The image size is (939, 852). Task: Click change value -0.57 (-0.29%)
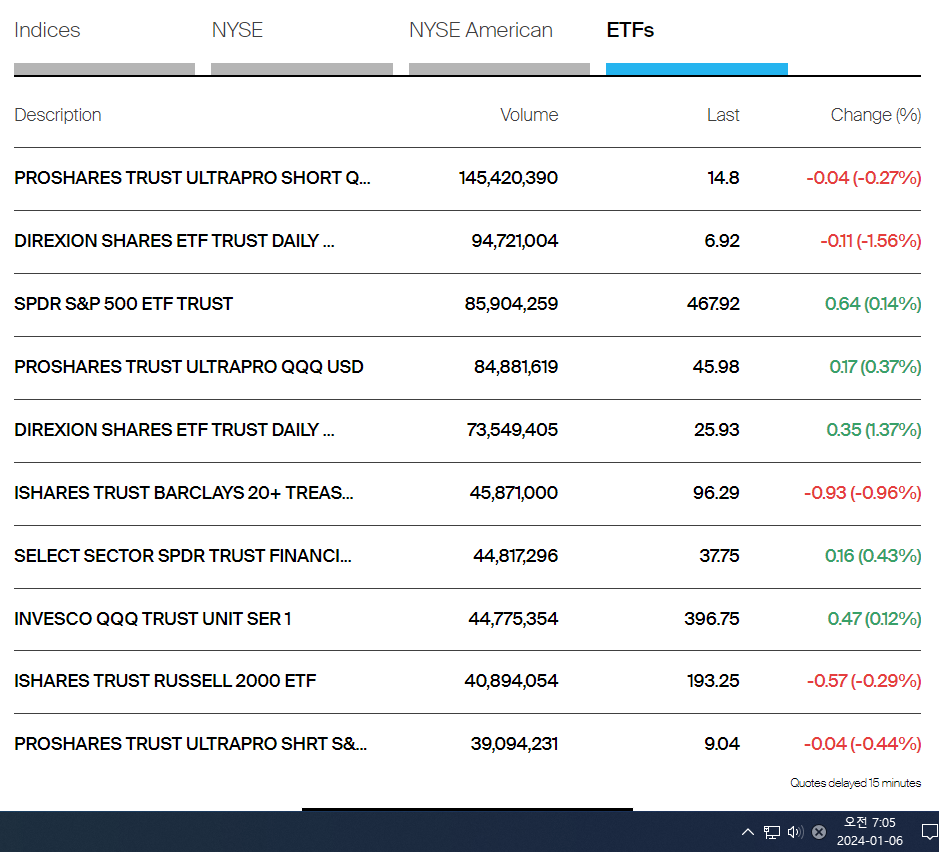[x=864, y=681]
